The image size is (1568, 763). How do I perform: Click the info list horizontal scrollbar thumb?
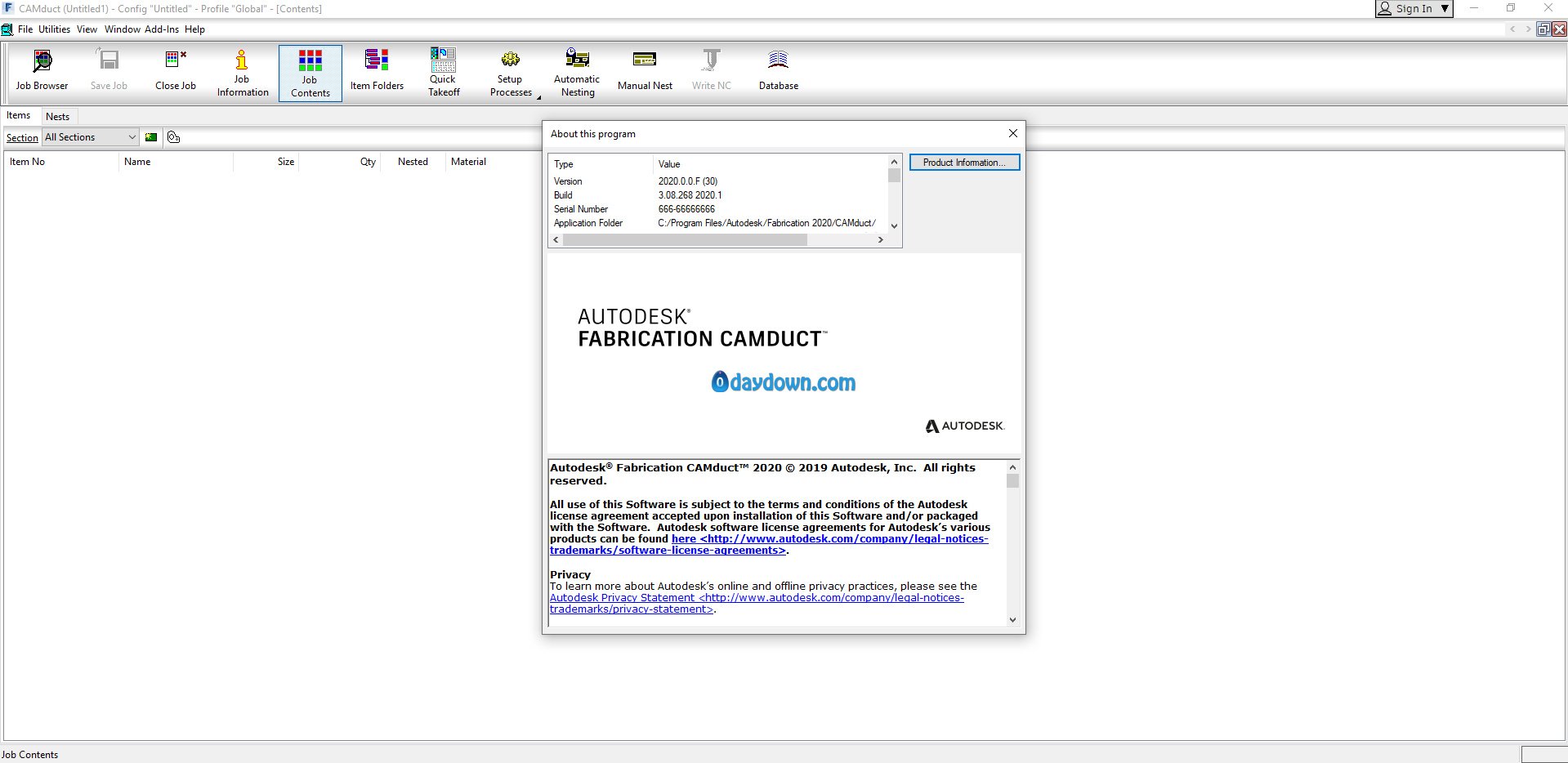pos(685,240)
